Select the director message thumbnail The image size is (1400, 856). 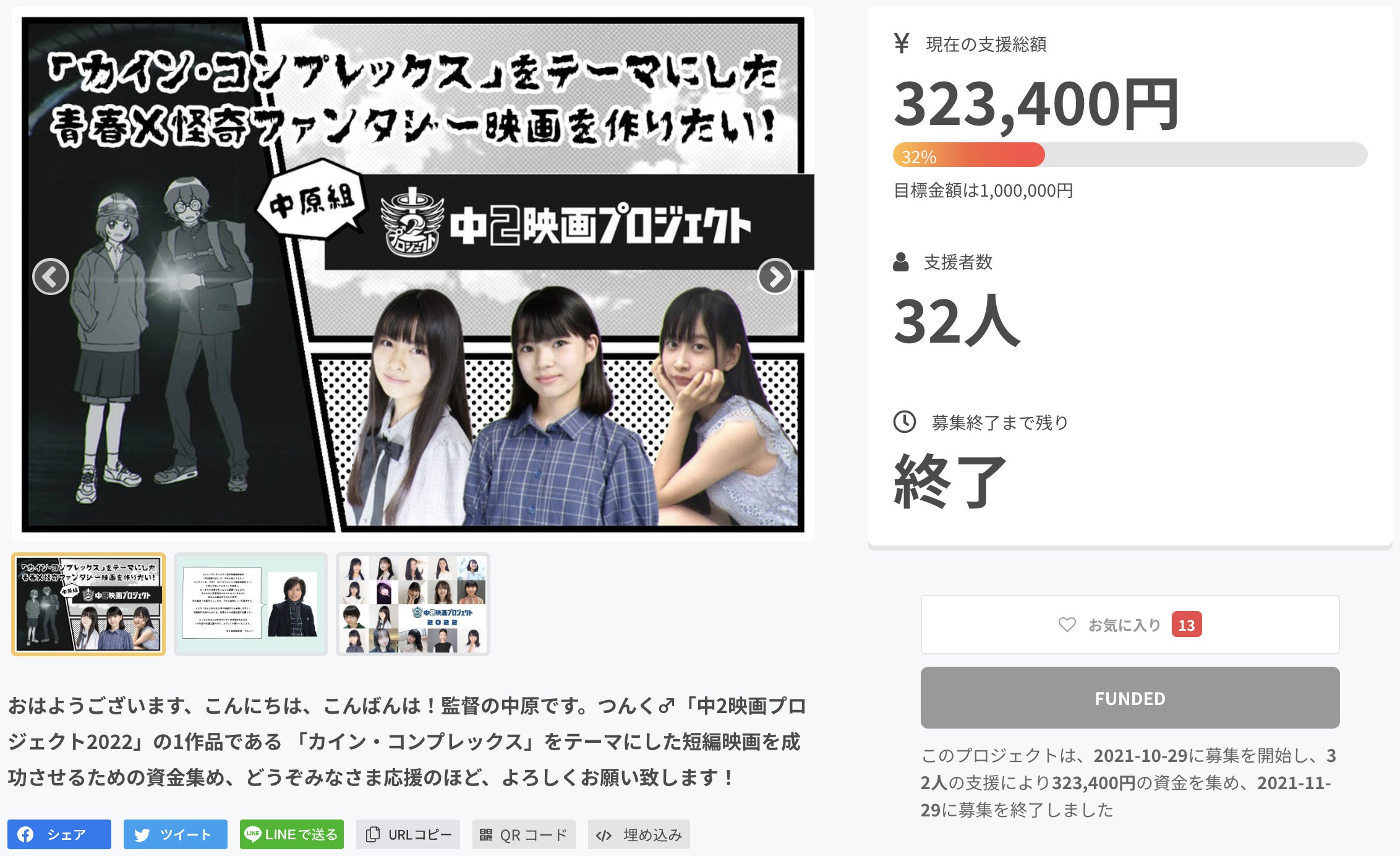250,604
